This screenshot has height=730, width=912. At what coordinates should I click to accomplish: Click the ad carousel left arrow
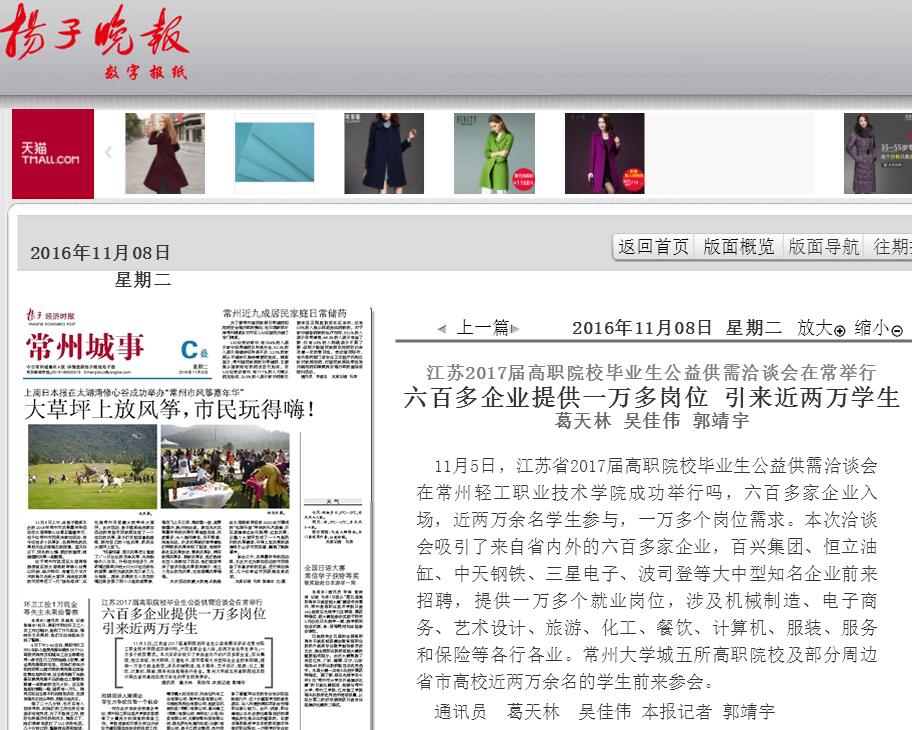point(108,153)
